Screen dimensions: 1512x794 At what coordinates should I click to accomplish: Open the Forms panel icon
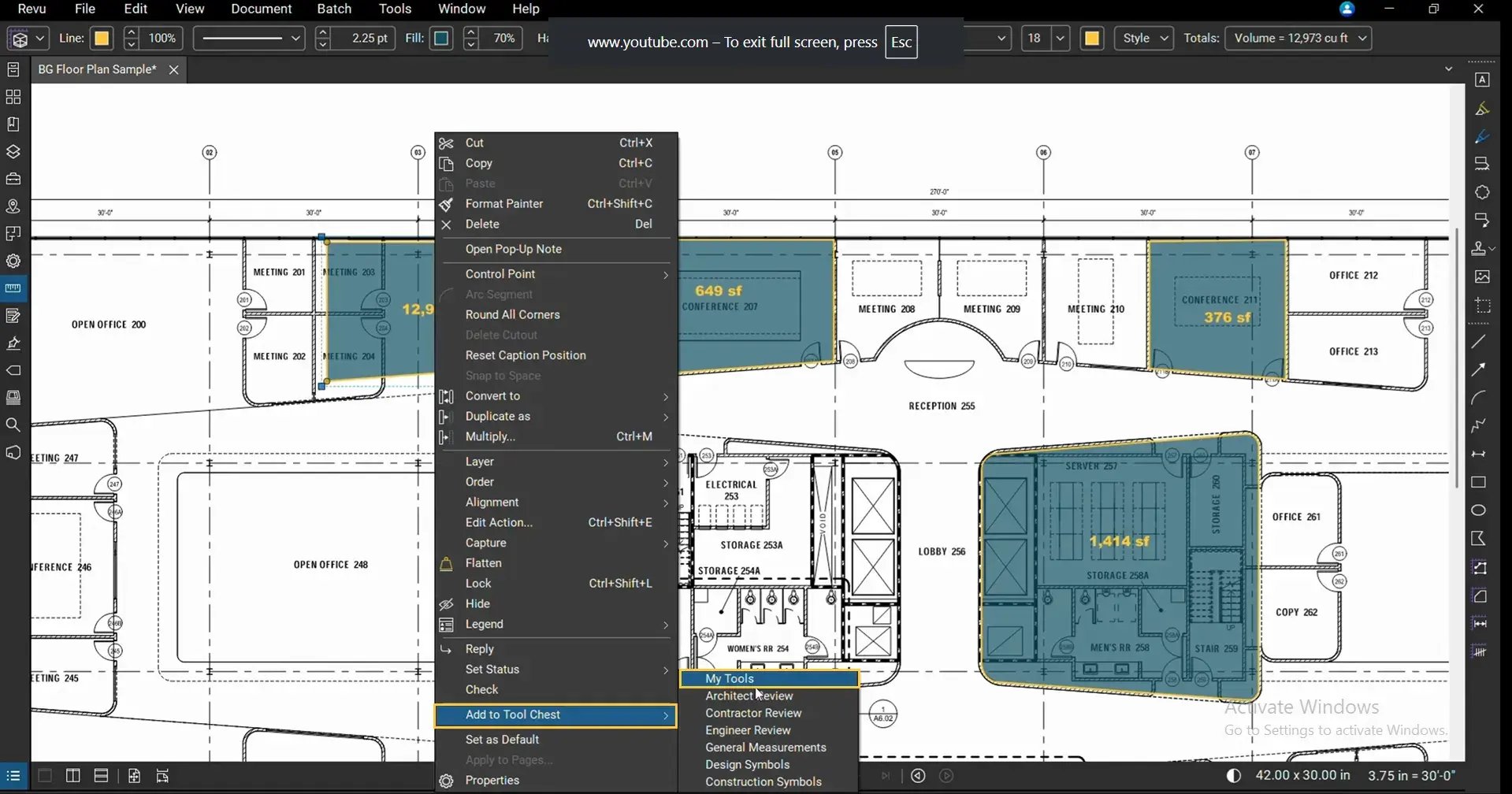(x=13, y=316)
